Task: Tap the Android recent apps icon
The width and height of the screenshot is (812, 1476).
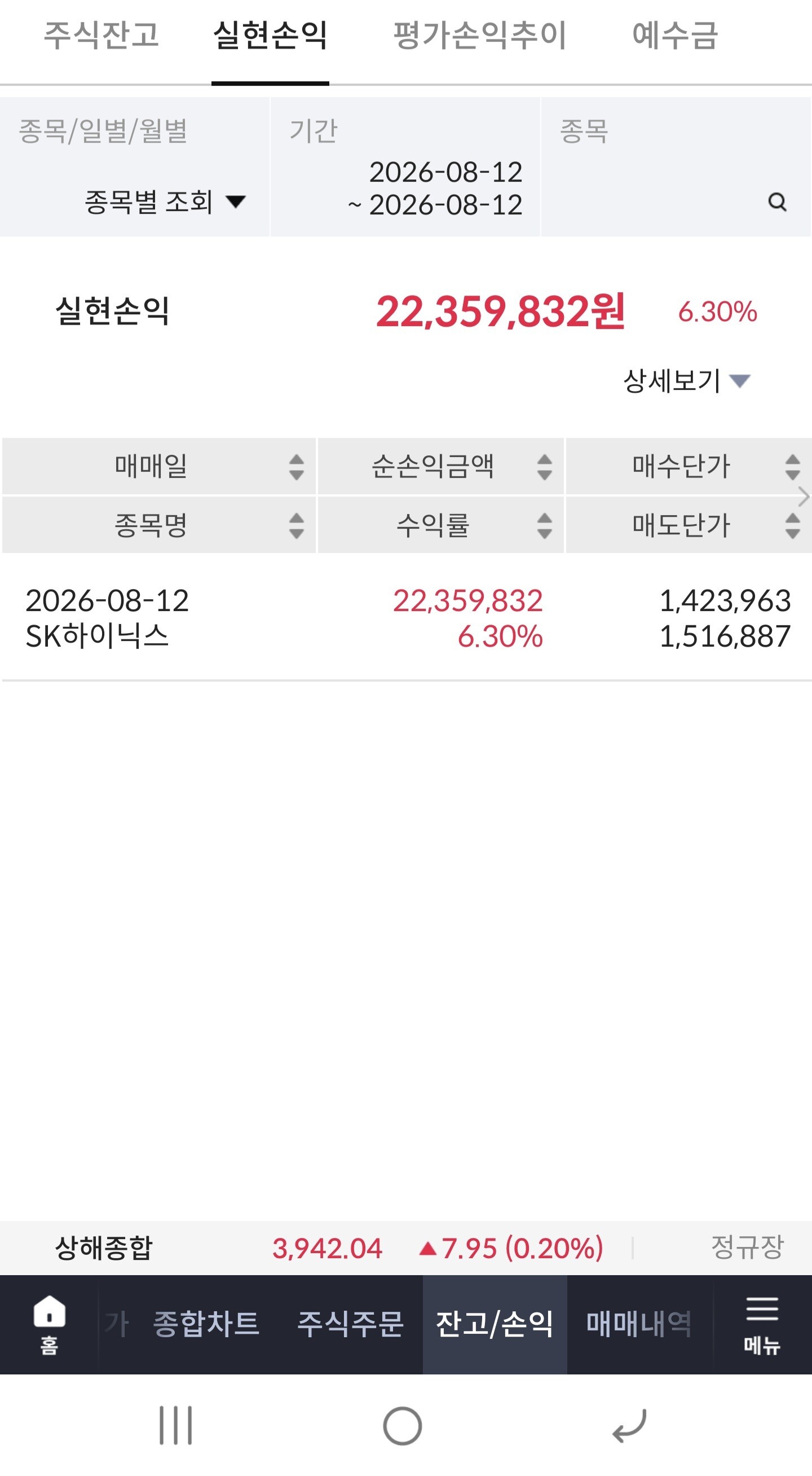Action: pyautogui.click(x=176, y=1425)
